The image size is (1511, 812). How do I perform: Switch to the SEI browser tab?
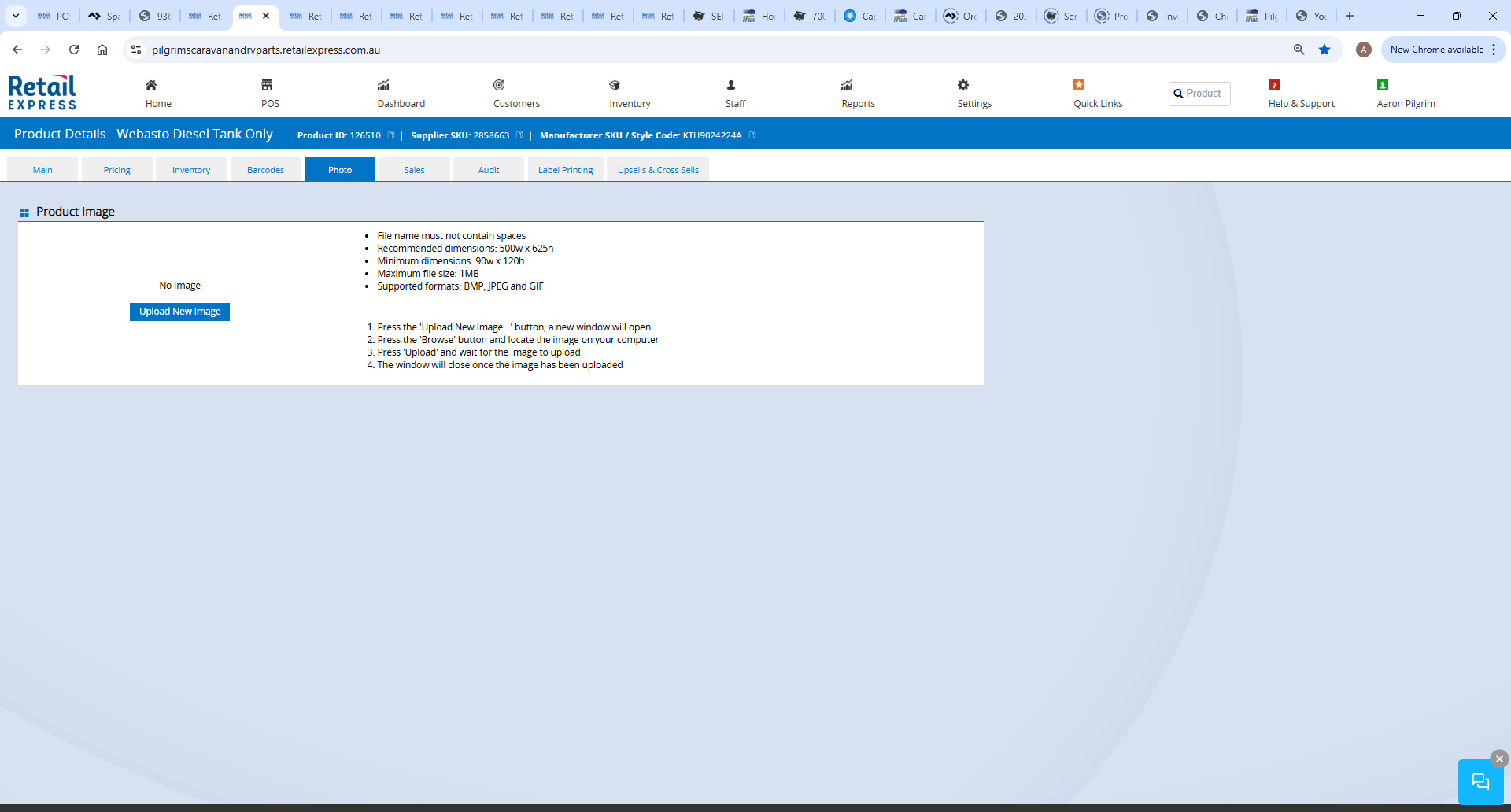pos(708,16)
